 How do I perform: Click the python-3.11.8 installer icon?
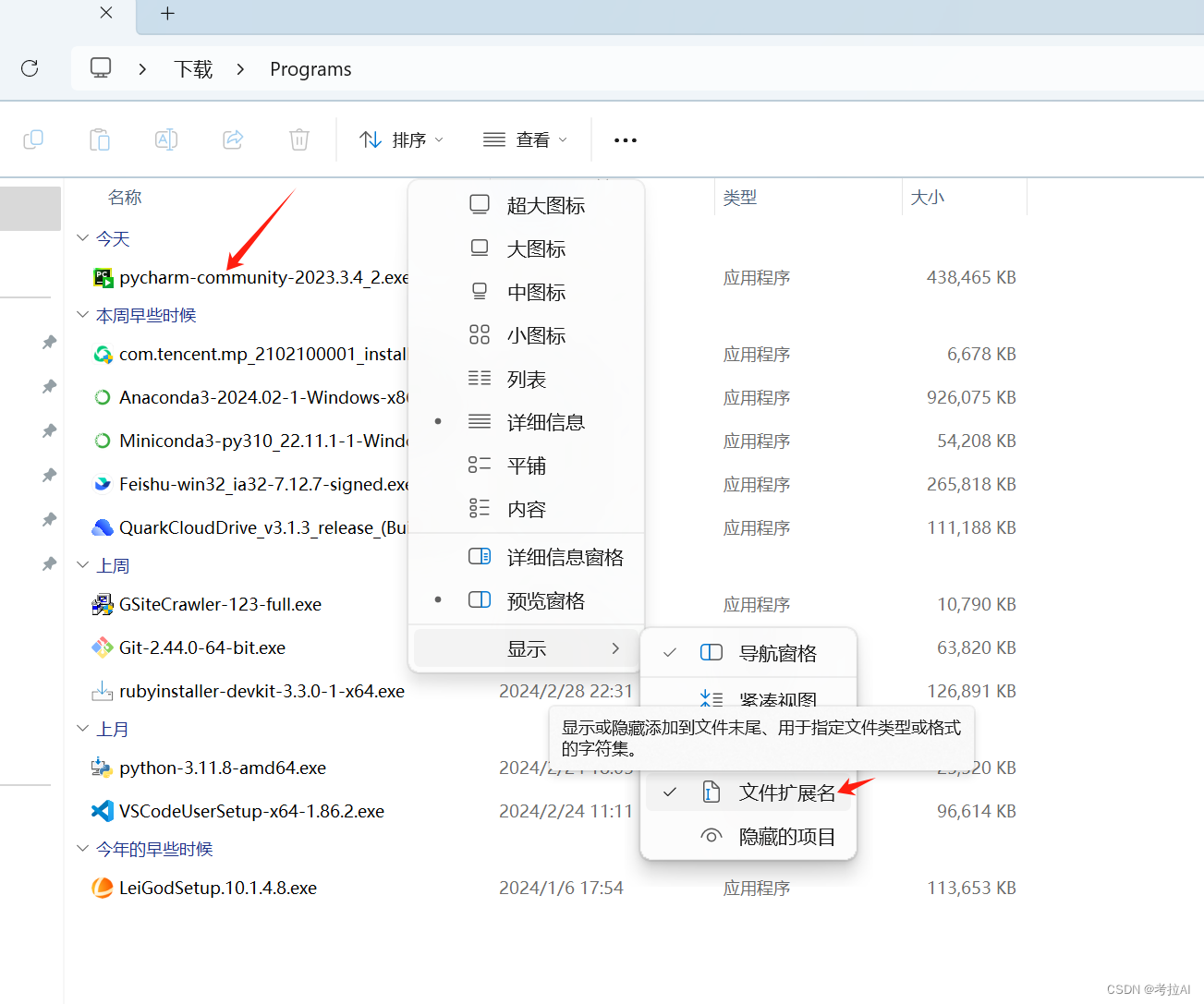click(x=103, y=768)
